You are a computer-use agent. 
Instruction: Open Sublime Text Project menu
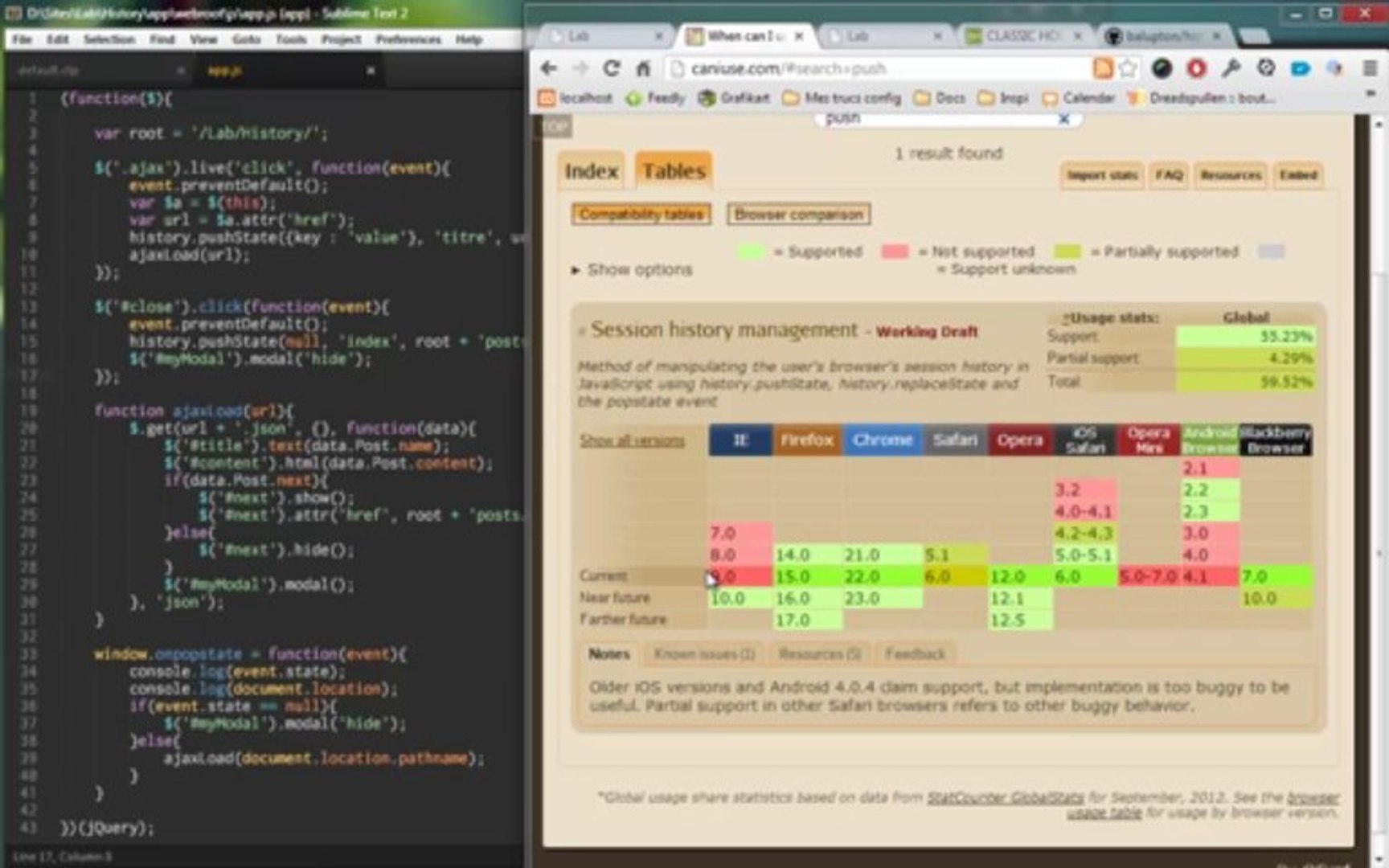[341, 39]
